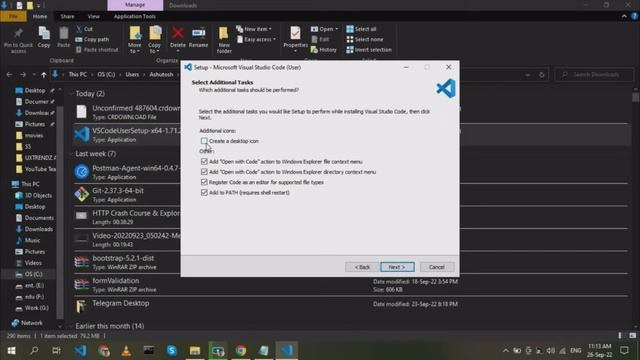The image size is (640, 360).
Task: Click the volume icon in system tray
Action: pyautogui.click(x=551, y=351)
